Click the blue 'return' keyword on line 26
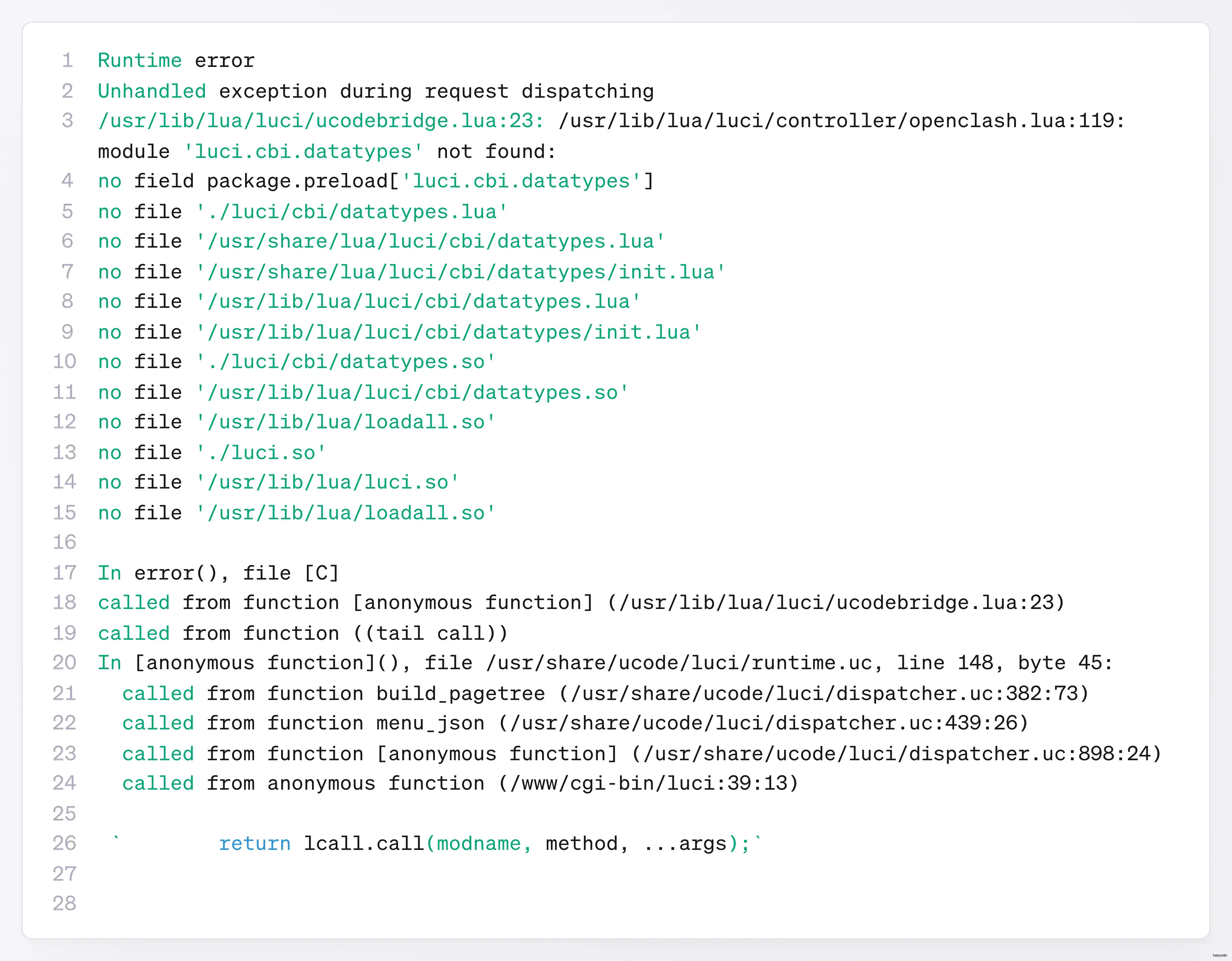The image size is (1232, 961). (x=254, y=844)
